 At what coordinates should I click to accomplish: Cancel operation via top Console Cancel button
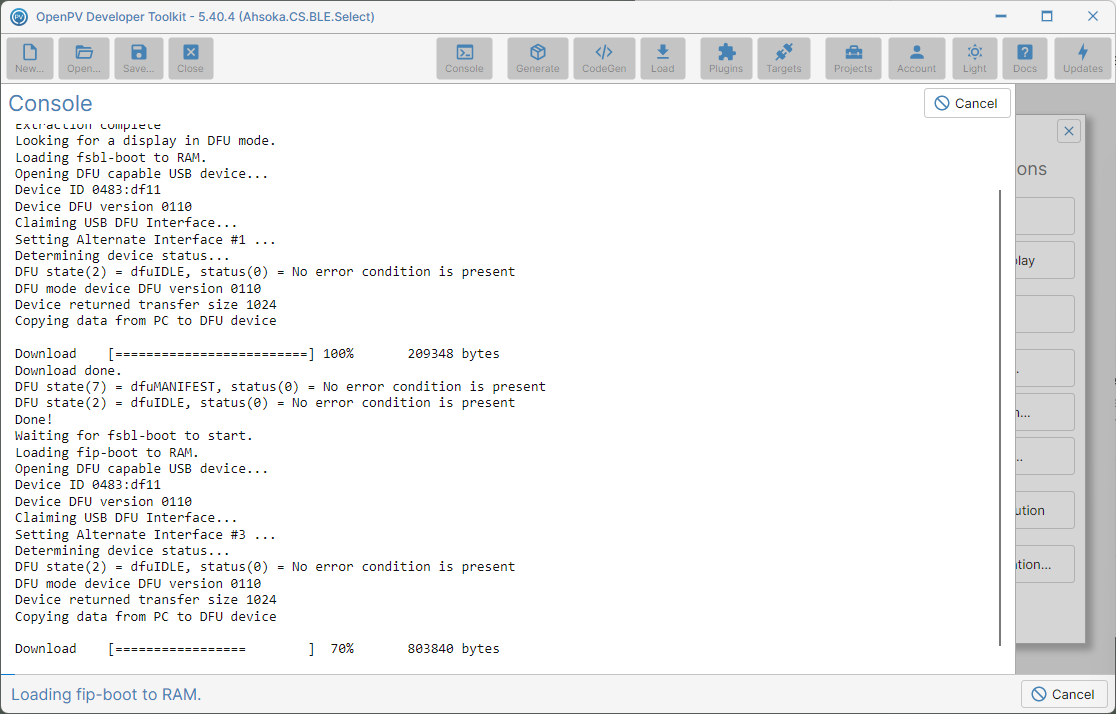point(967,103)
